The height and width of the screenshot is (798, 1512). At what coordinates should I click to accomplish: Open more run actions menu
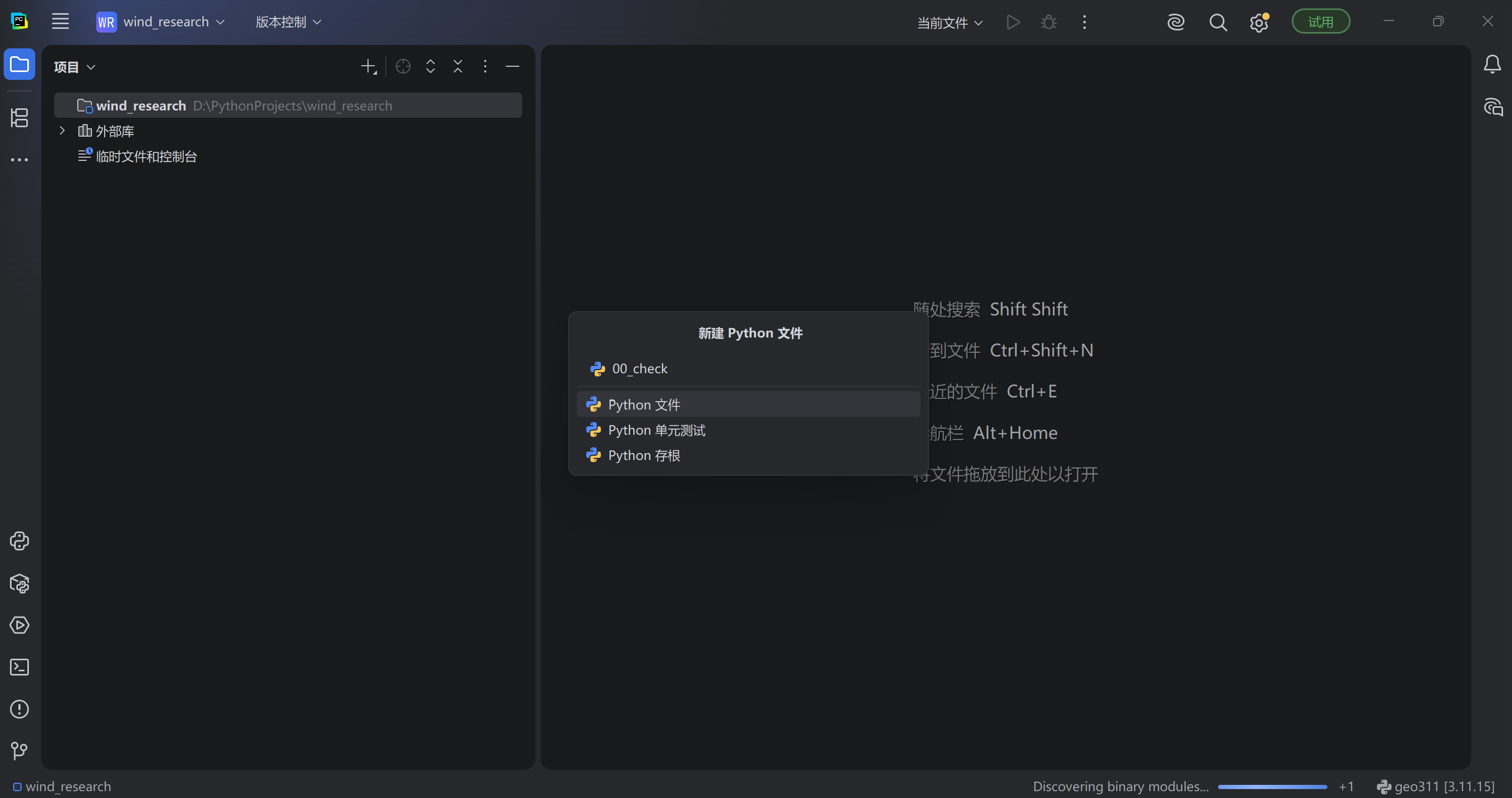1085,22
